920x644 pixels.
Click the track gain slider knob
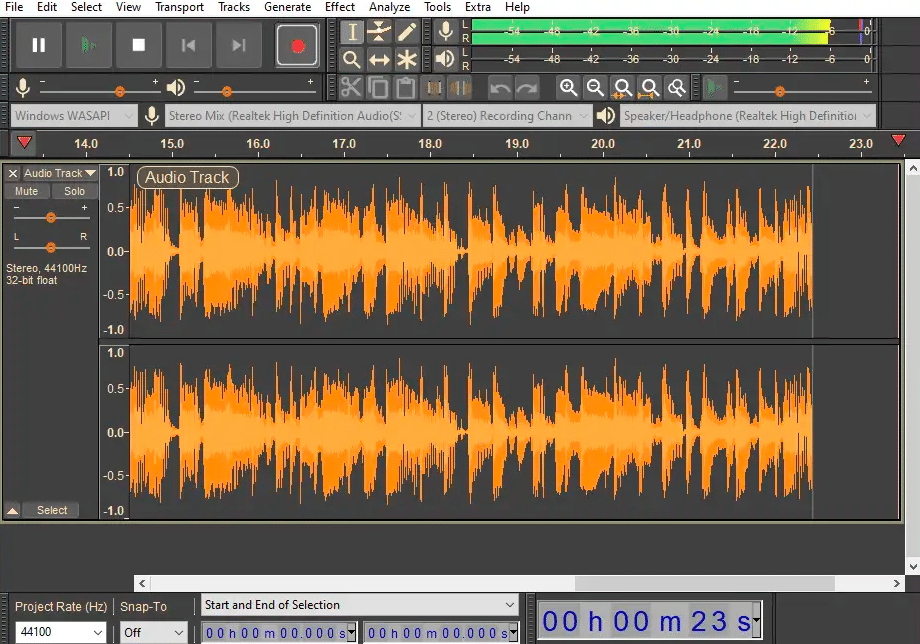[x=51, y=218]
